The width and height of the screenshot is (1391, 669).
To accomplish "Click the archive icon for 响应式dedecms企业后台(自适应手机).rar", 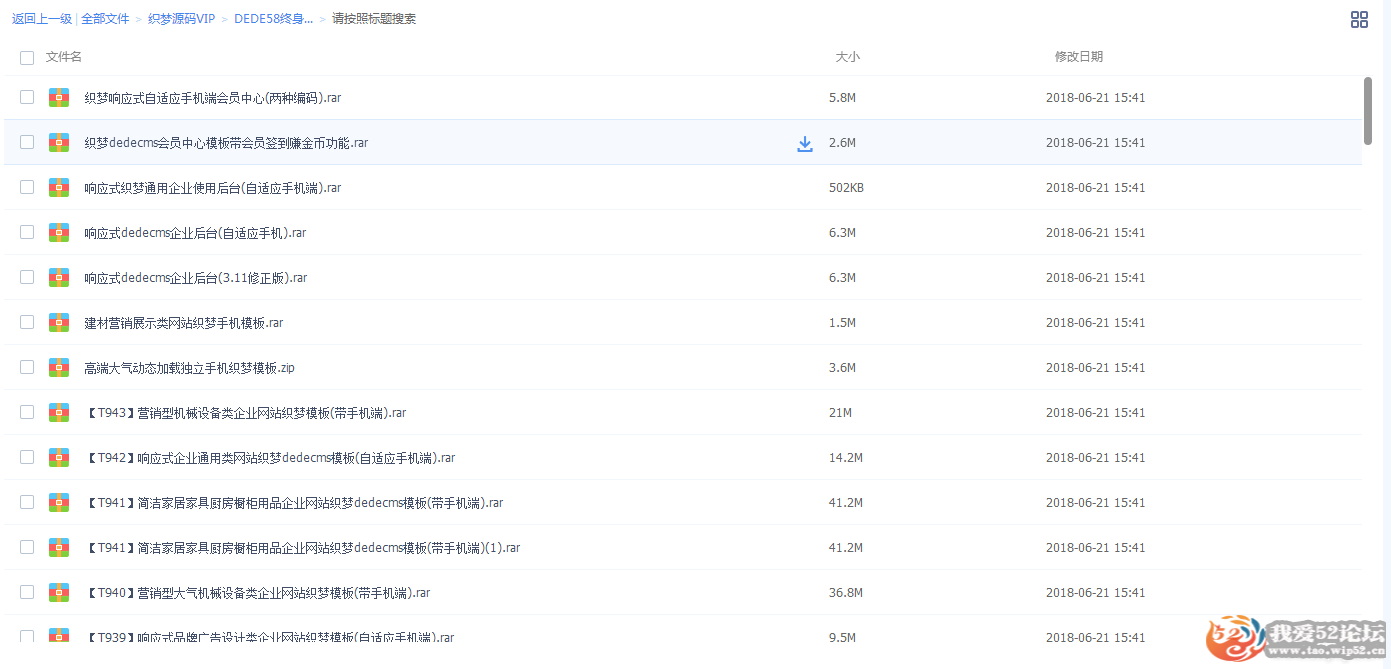I will [x=59, y=233].
